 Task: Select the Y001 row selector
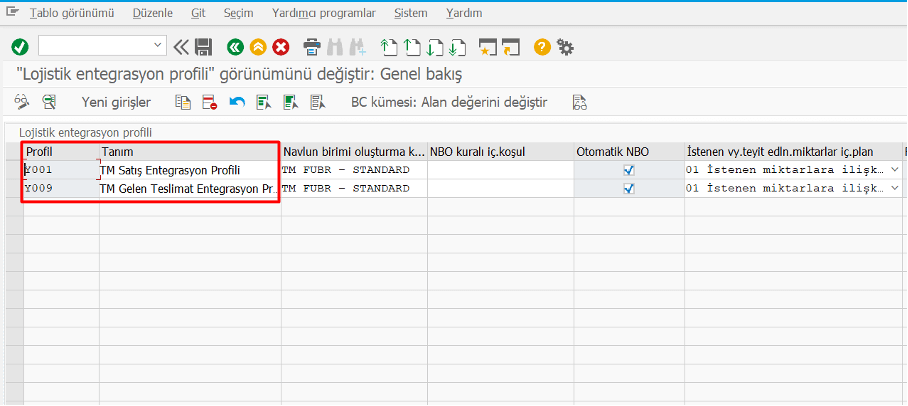tap(13, 170)
